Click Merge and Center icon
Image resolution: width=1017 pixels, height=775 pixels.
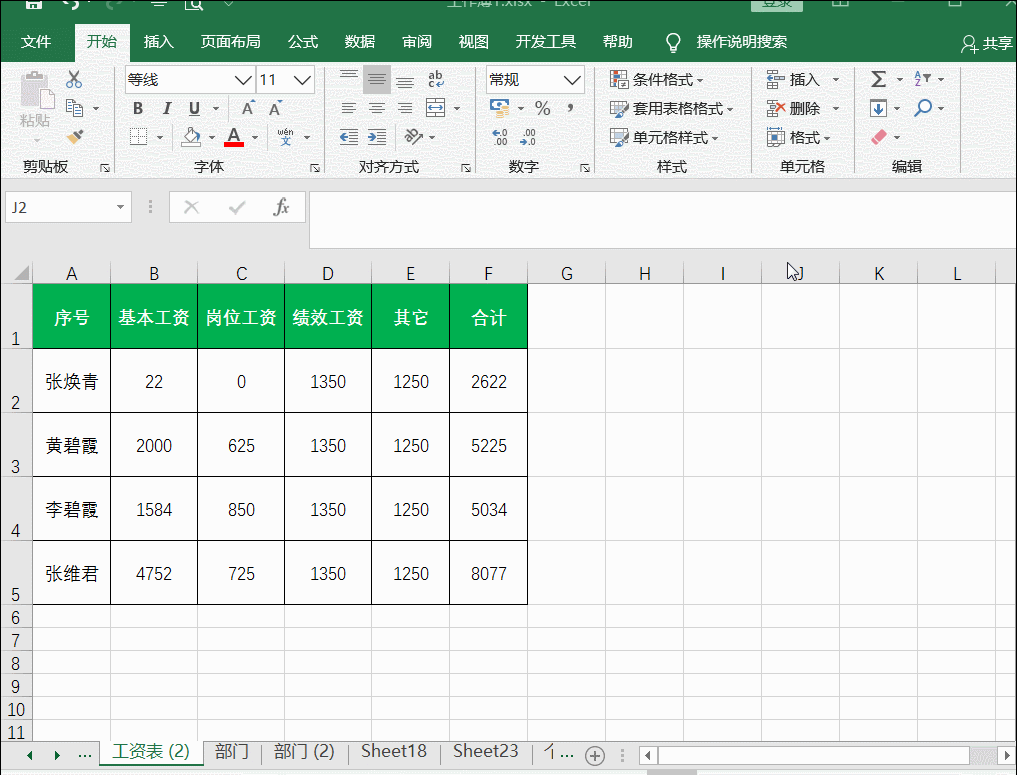(x=436, y=108)
